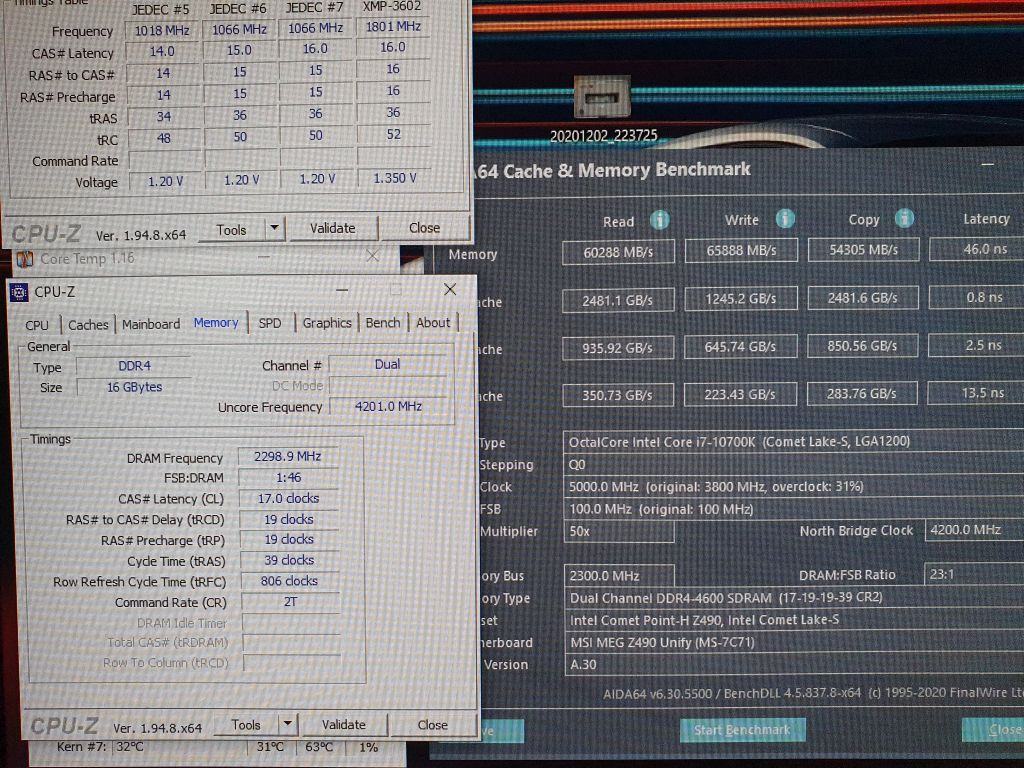The image size is (1024, 768).
Task: Switch to the CPU tab in CPU-Z
Action: 37,325
